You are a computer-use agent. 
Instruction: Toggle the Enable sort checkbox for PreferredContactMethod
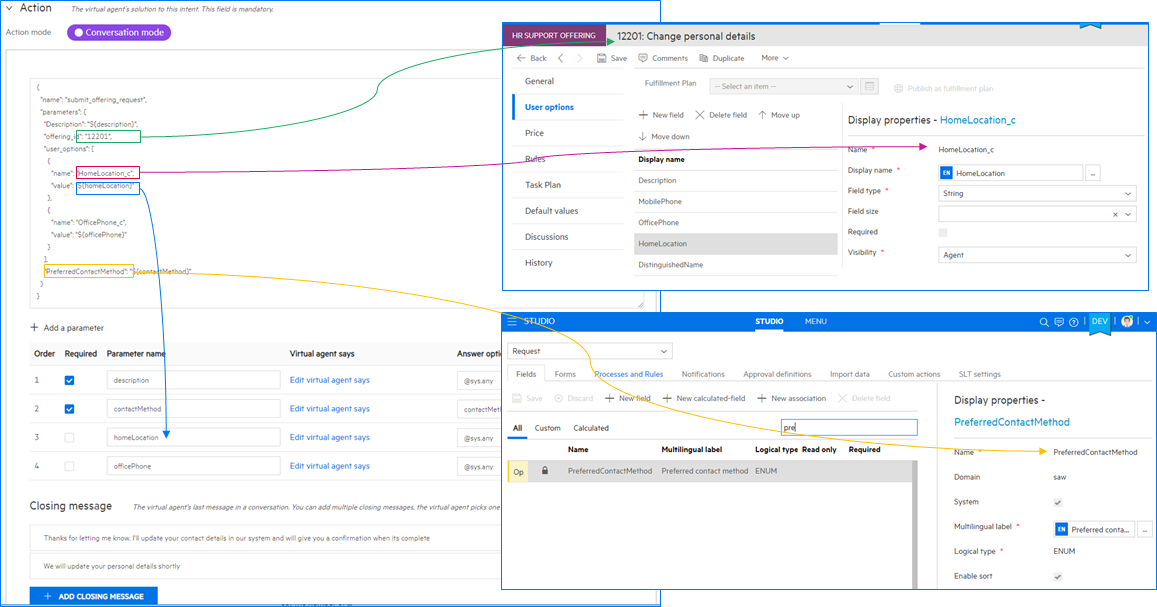pos(1059,576)
